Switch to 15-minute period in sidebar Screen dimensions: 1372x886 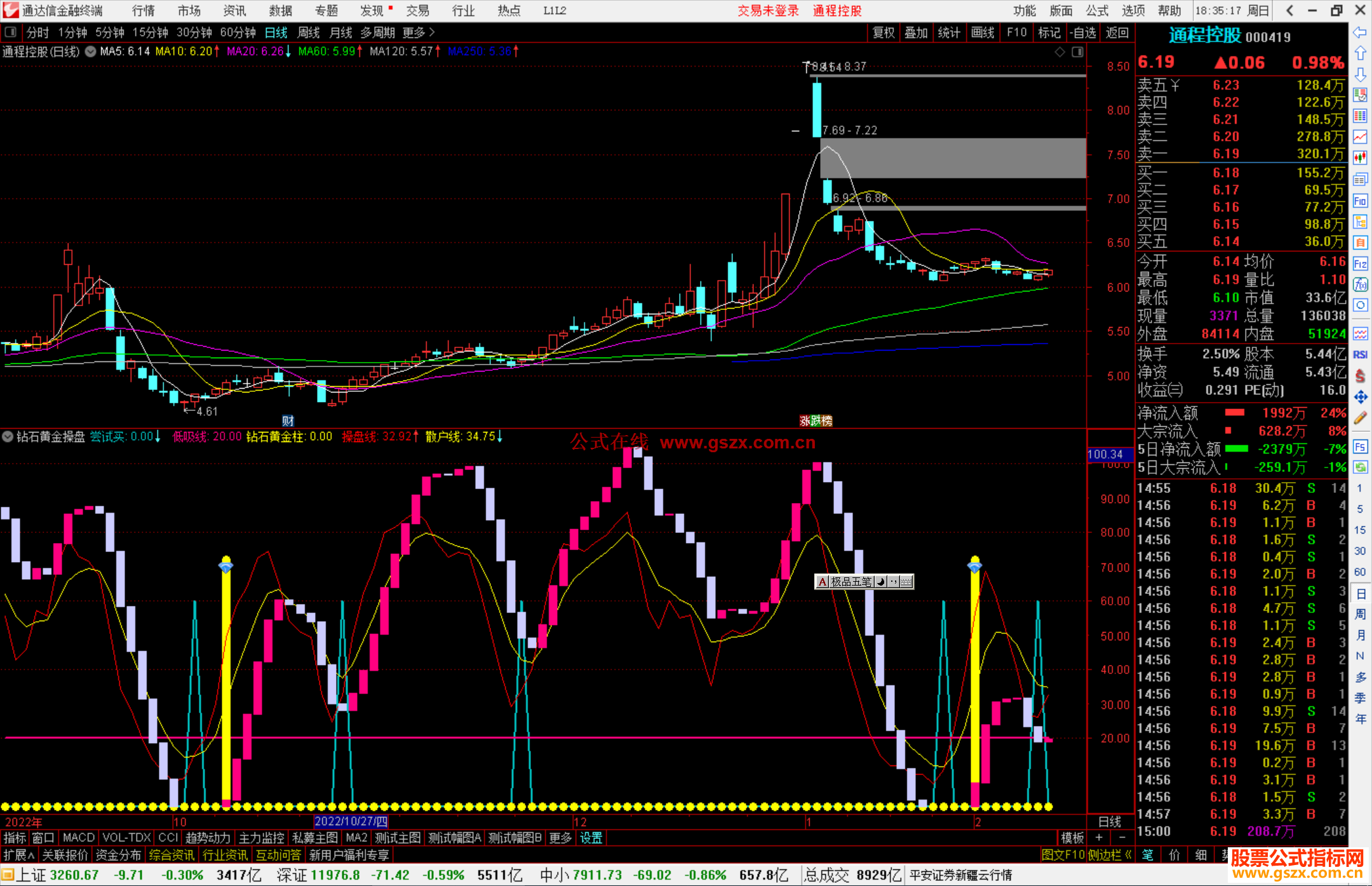coord(1359,530)
